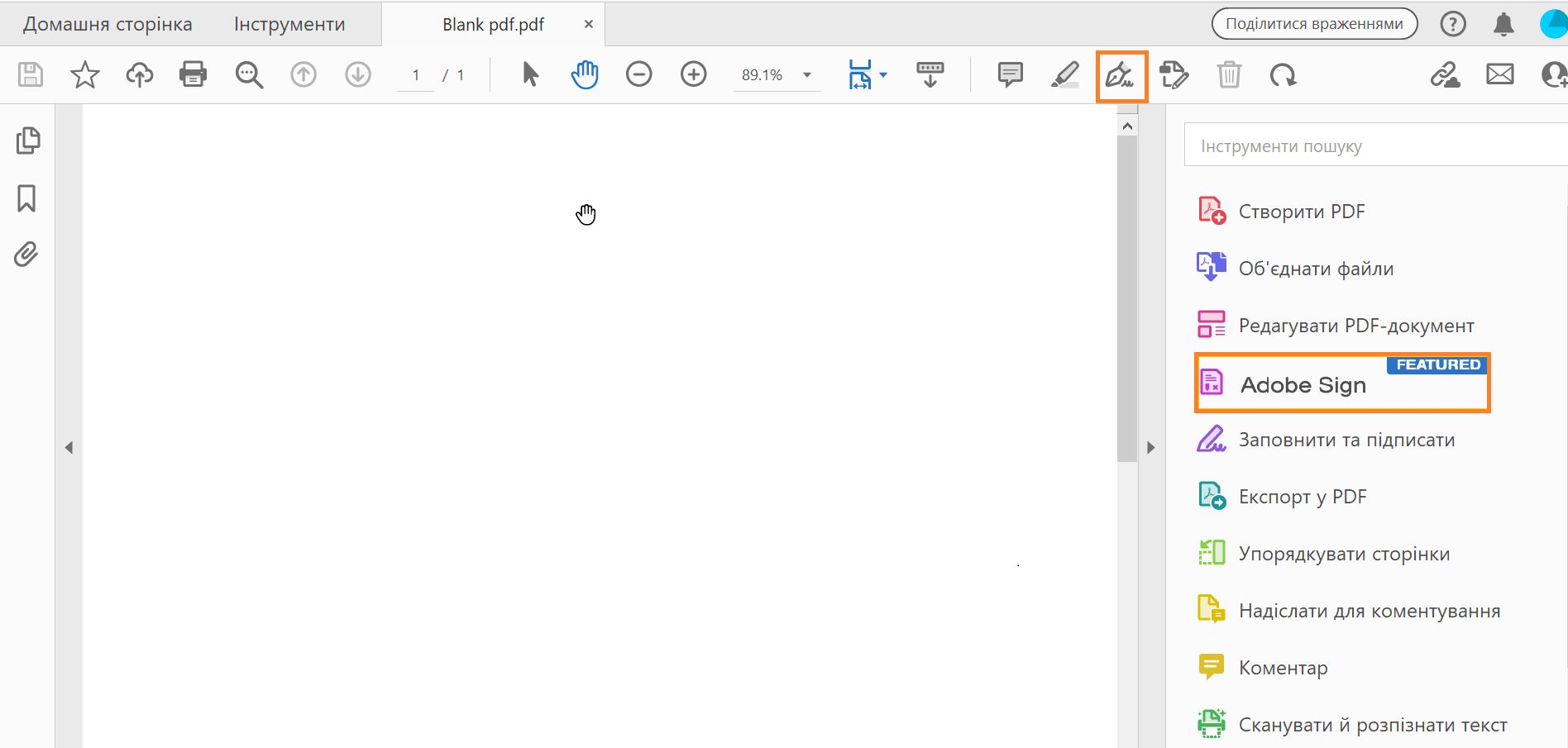Zoom out with the minus button
Image resolution: width=1568 pixels, height=748 pixels.
click(x=638, y=75)
